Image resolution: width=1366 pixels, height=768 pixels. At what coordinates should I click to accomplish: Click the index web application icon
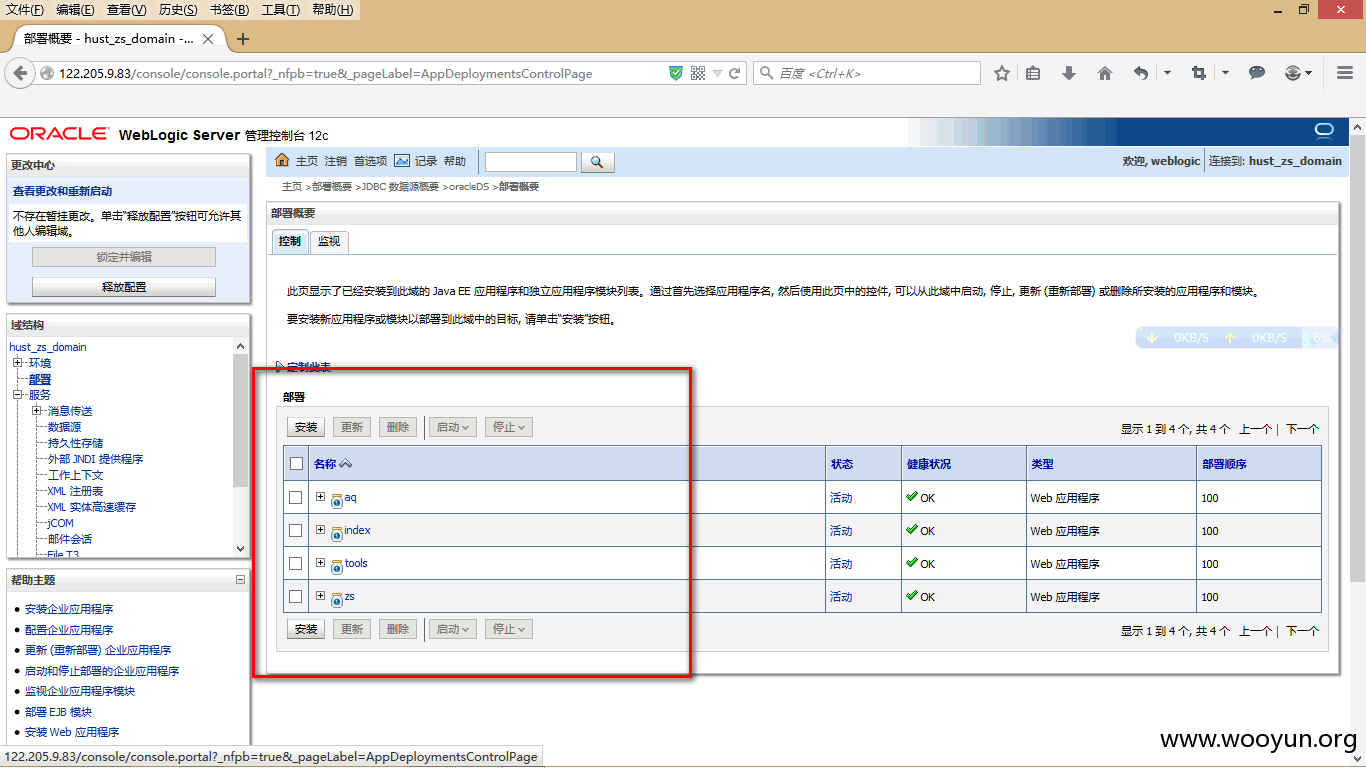[x=337, y=533]
